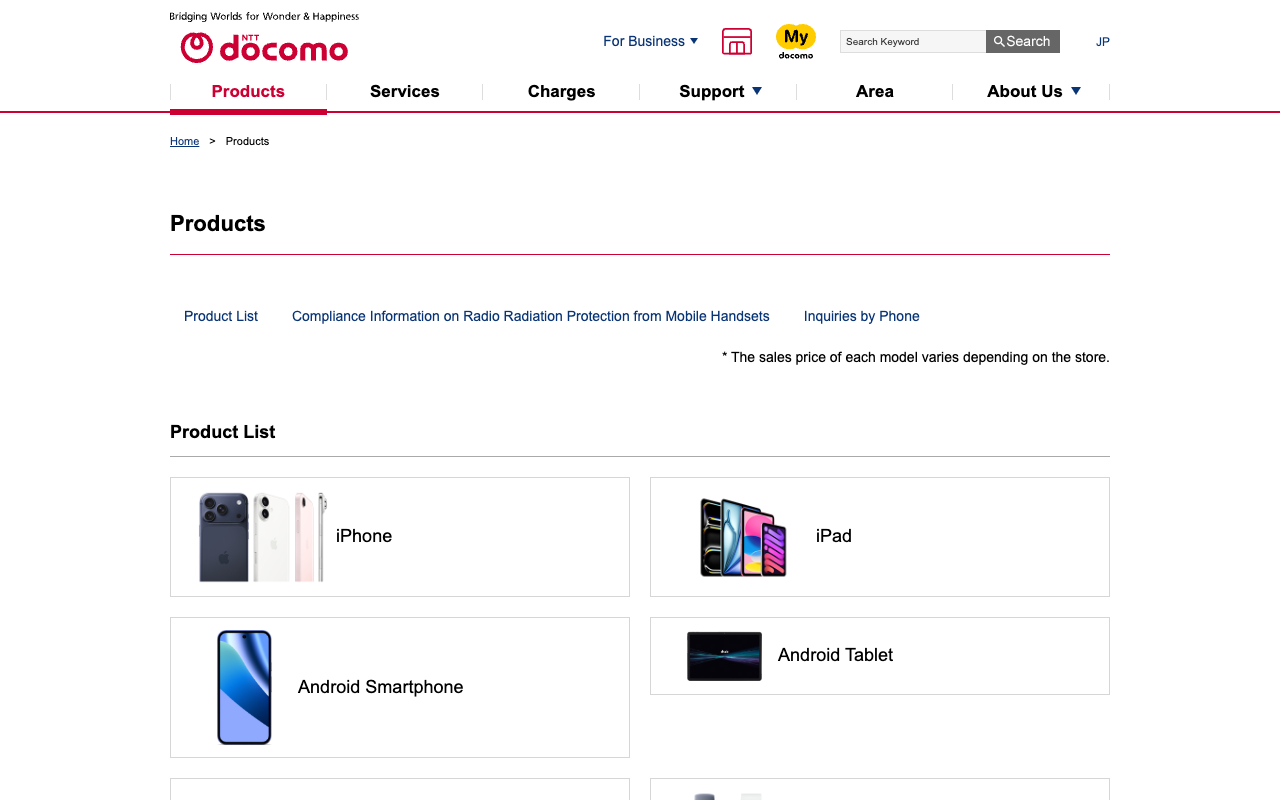The width and height of the screenshot is (1280, 800).
Task: Click the iPad product image
Action: pyautogui.click(x=743, y=537)
